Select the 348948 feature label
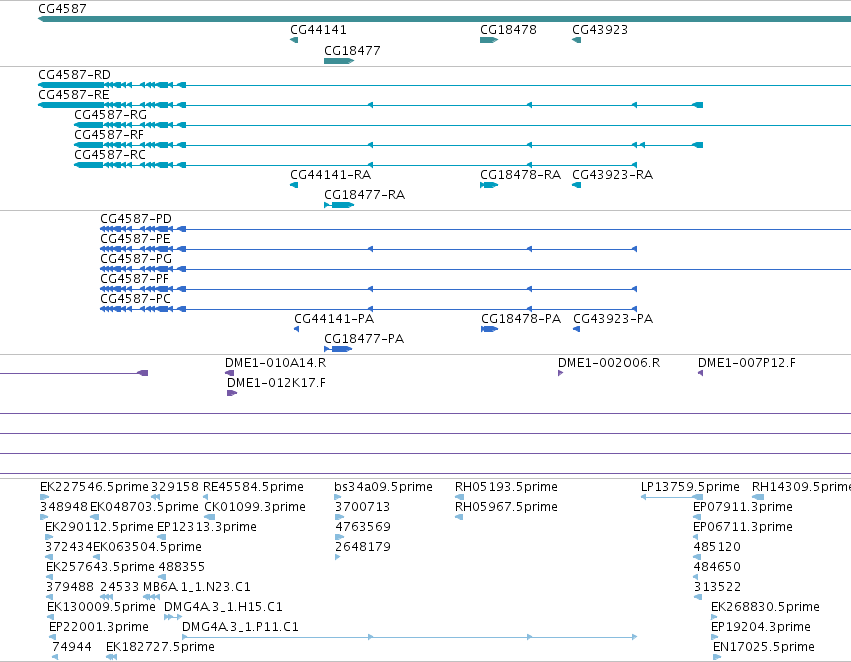 tap(64, 507)
